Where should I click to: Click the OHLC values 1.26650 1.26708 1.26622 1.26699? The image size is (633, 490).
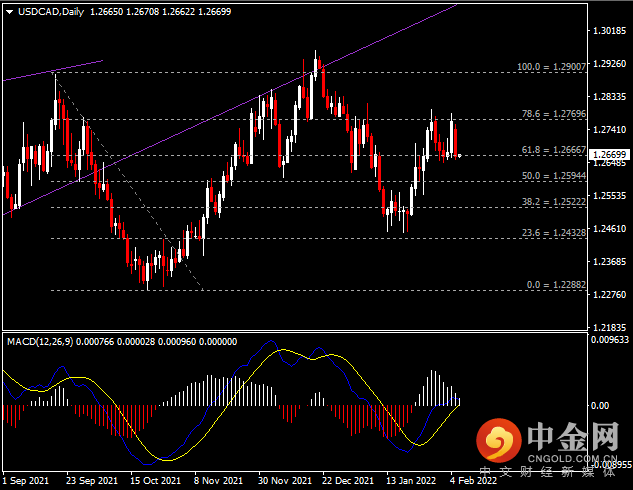click(x=160, y=12)
